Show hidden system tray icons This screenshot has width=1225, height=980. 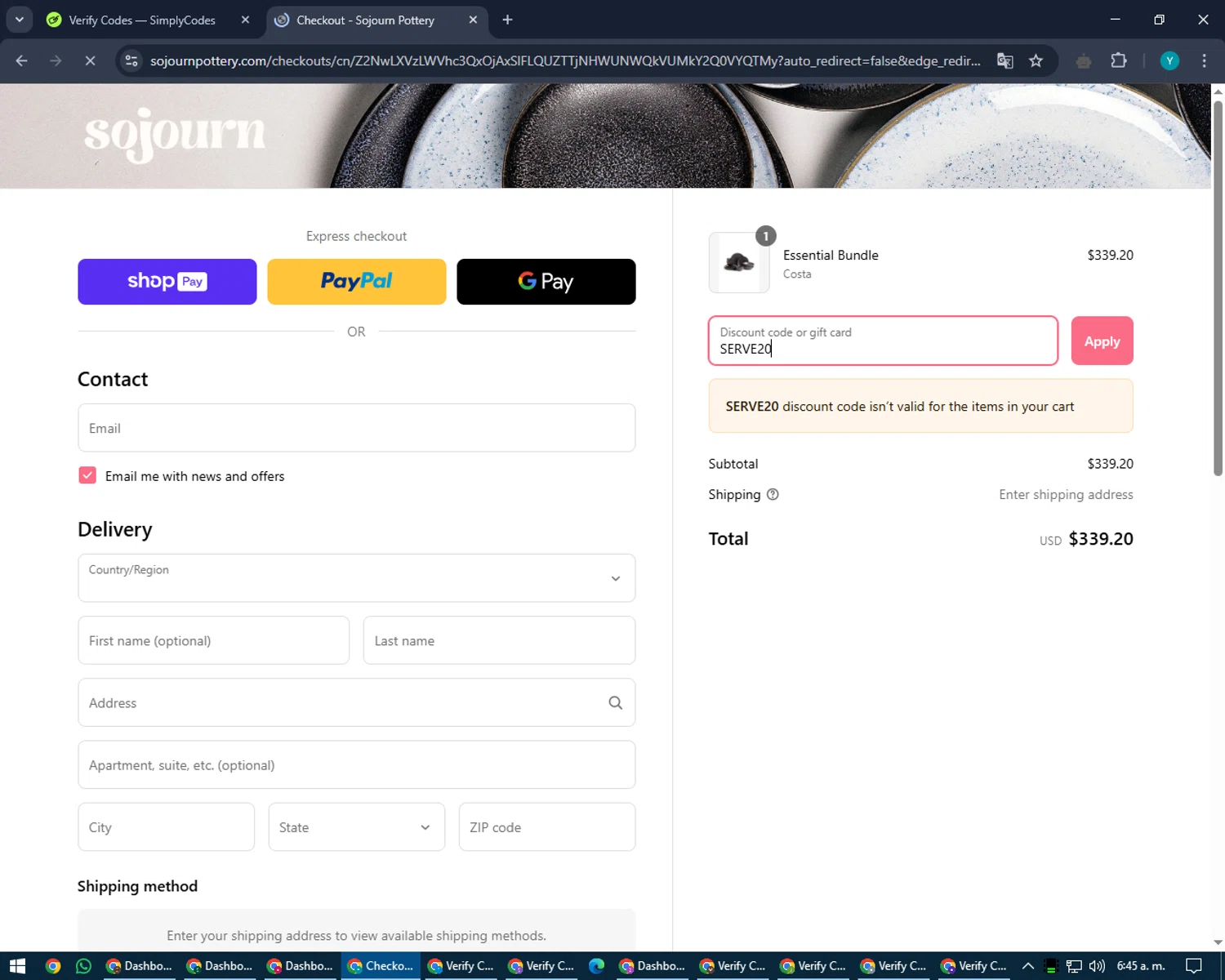point(1028,966)
